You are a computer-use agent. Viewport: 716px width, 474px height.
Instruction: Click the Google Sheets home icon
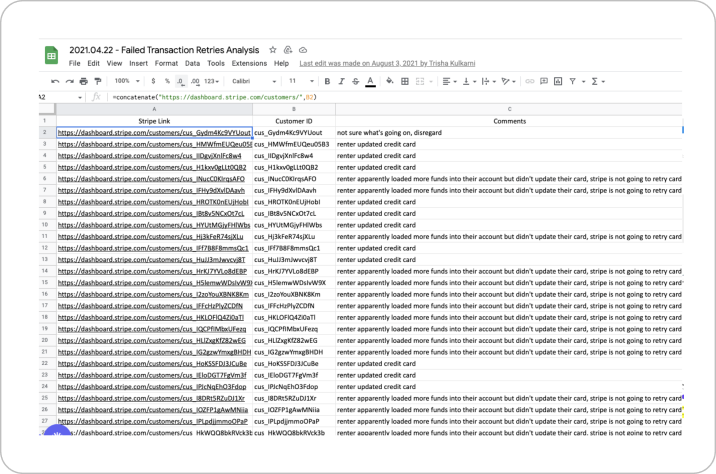(x=51, y=56)
